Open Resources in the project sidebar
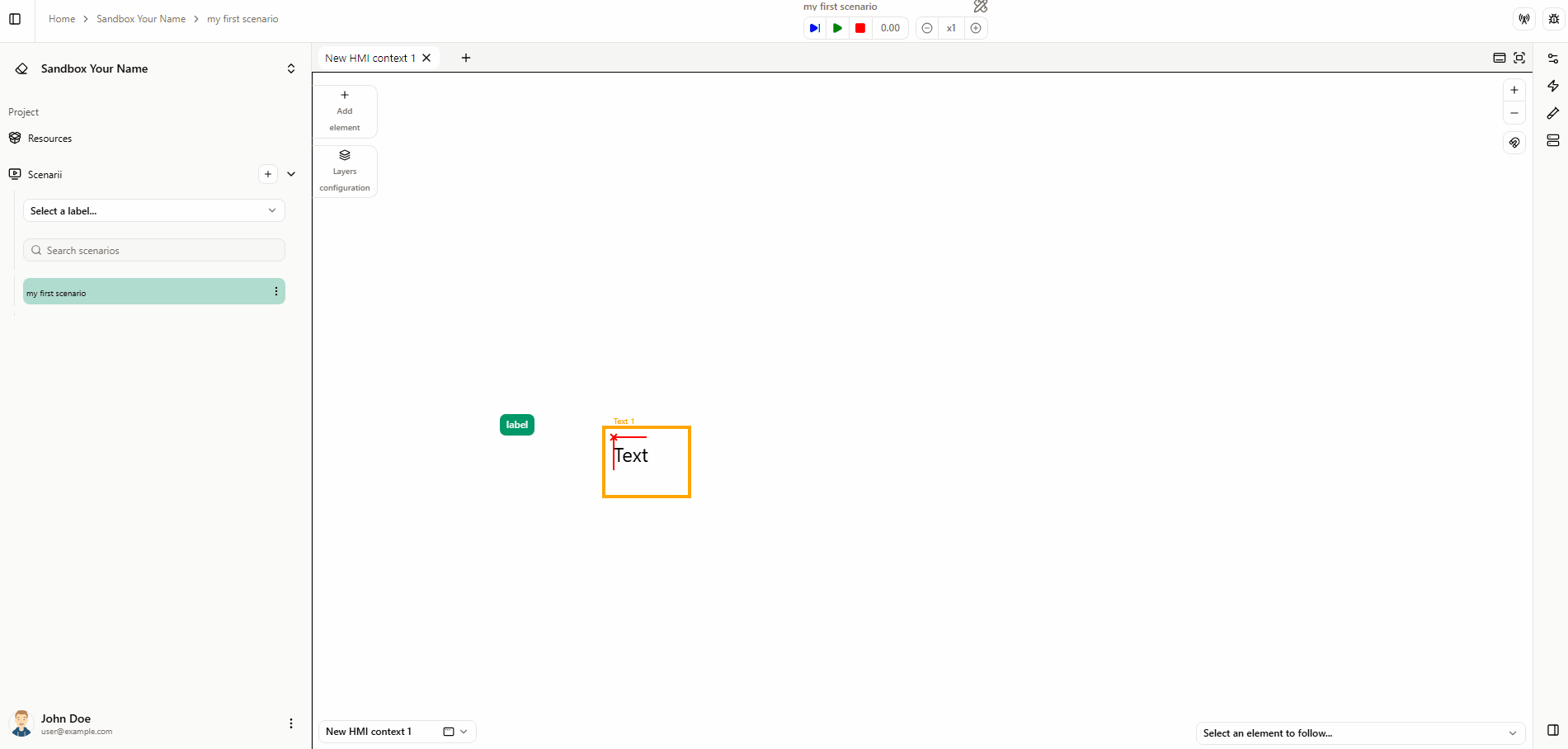The height and width of the screenshot is (749, 1568). coord(49,139)
